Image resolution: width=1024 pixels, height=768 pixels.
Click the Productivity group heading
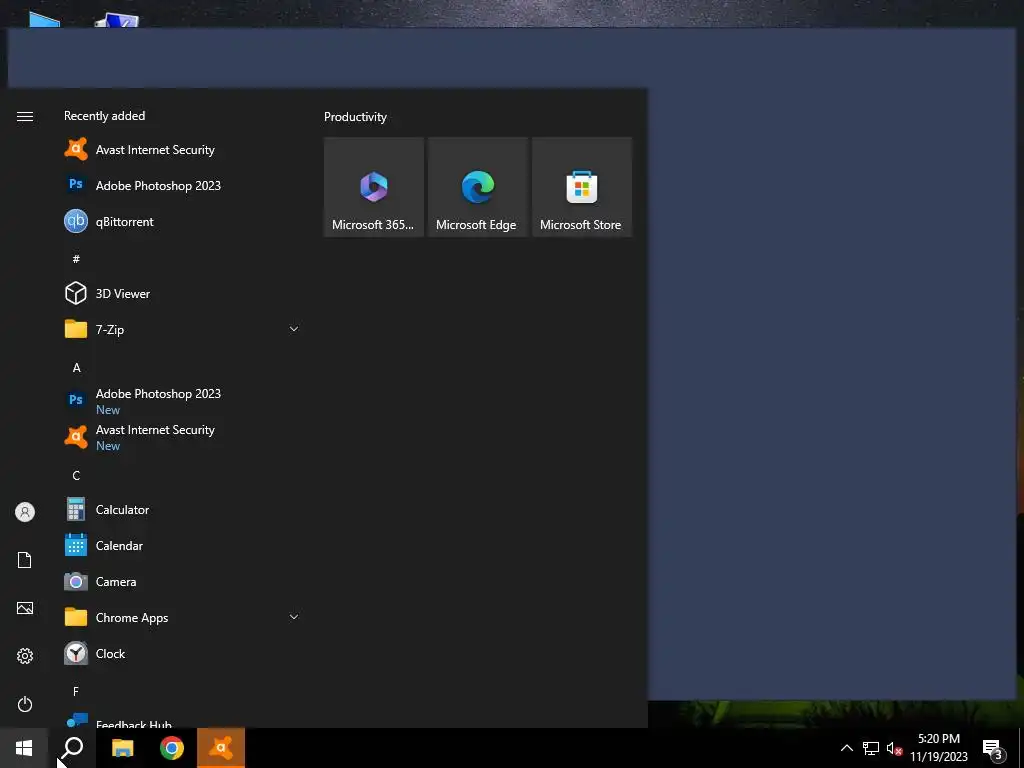355,117
